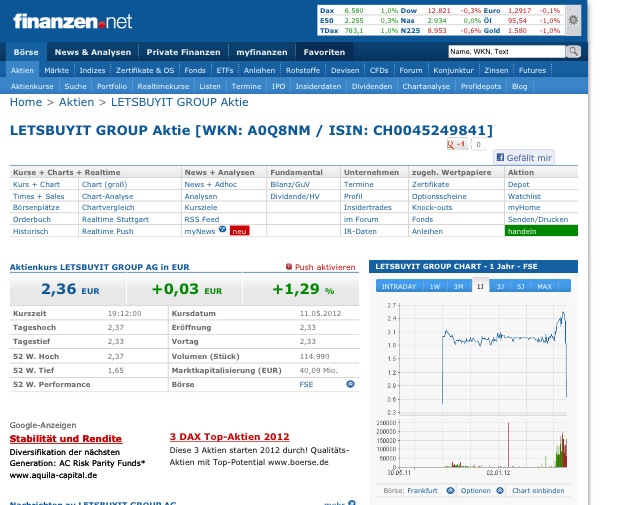Click the settings gear icon beside market indices
The width and height of the screenshot is (640, 505).
(572, 19)
